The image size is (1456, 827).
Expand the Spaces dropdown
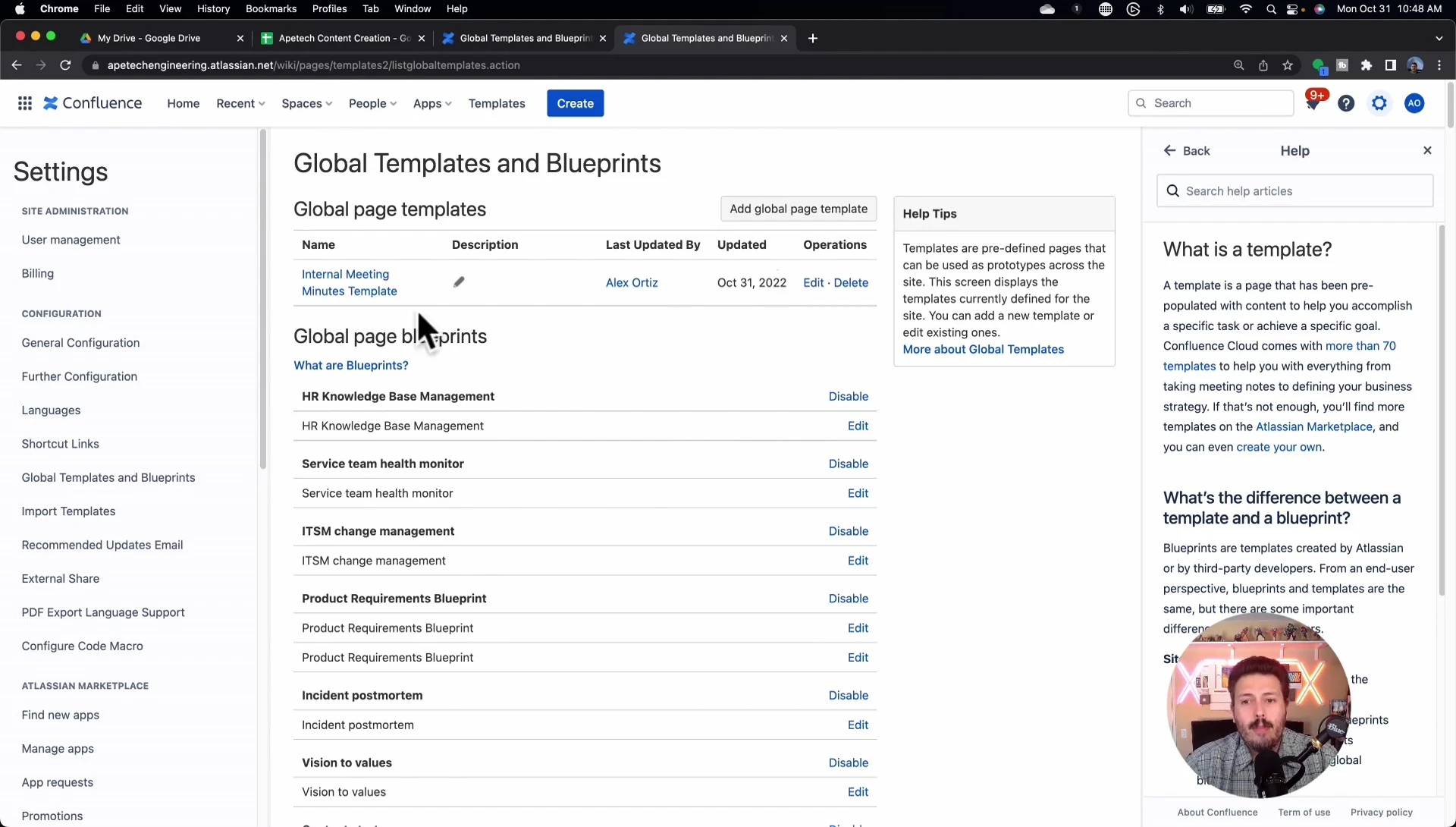[x=306, y=103]
